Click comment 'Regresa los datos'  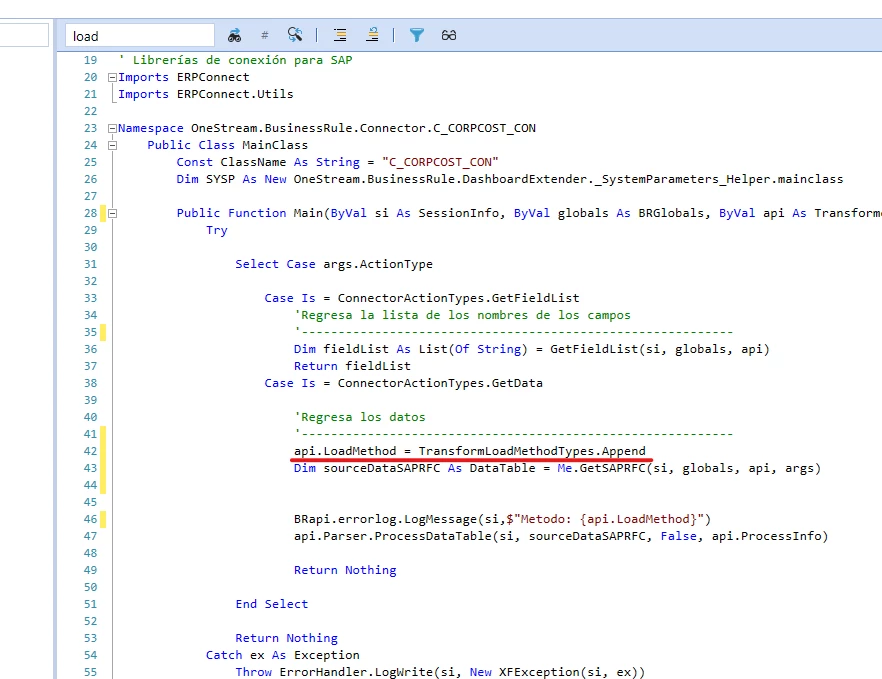(x=360, y=417)
